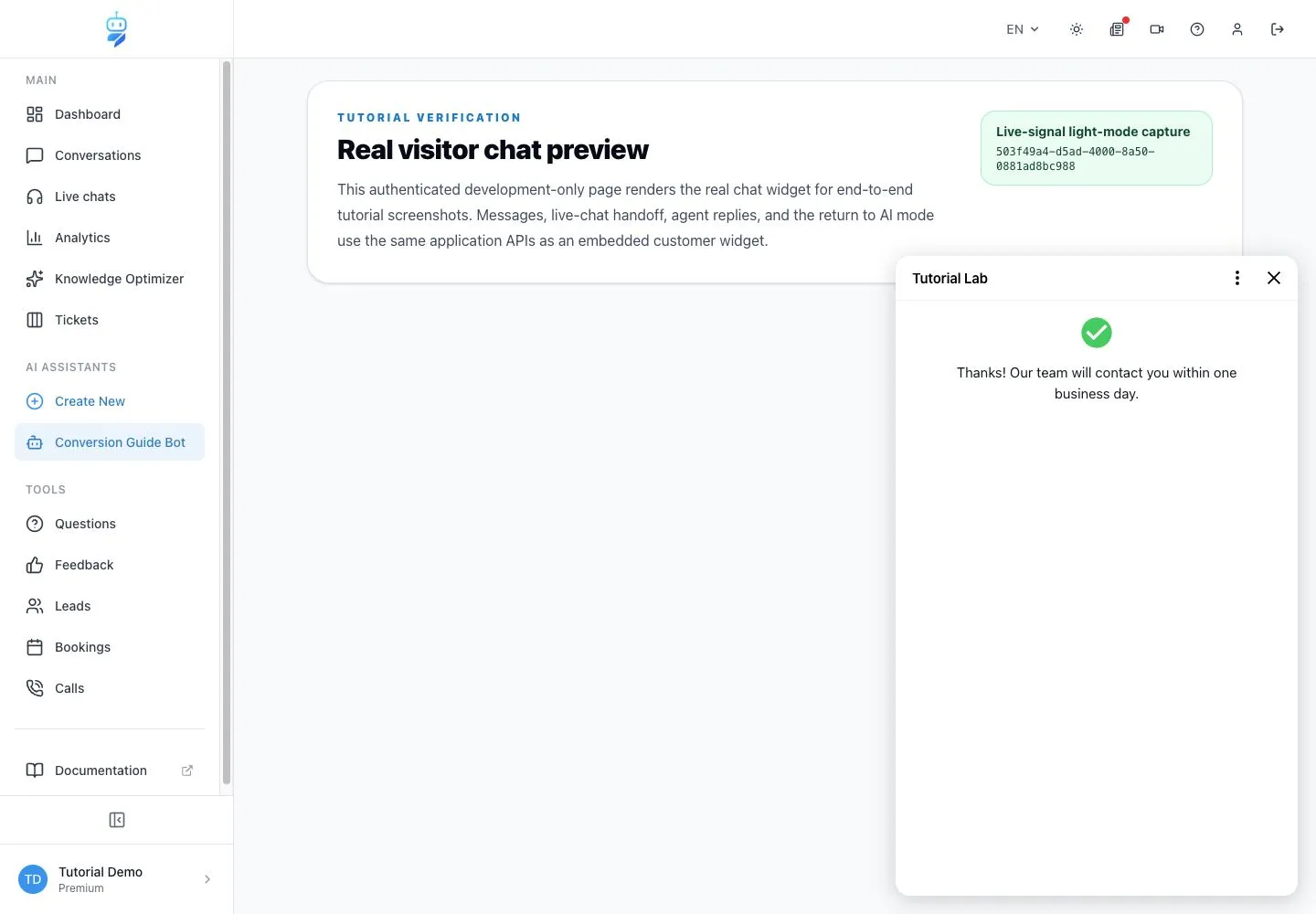
Task: Open the Feedback tool
Action: [110, 565]
